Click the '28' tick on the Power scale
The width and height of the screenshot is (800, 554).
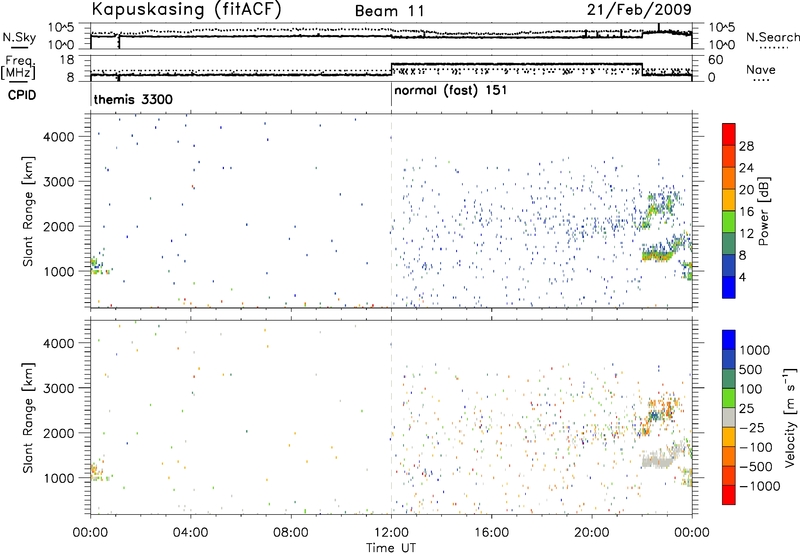(746, 146)
